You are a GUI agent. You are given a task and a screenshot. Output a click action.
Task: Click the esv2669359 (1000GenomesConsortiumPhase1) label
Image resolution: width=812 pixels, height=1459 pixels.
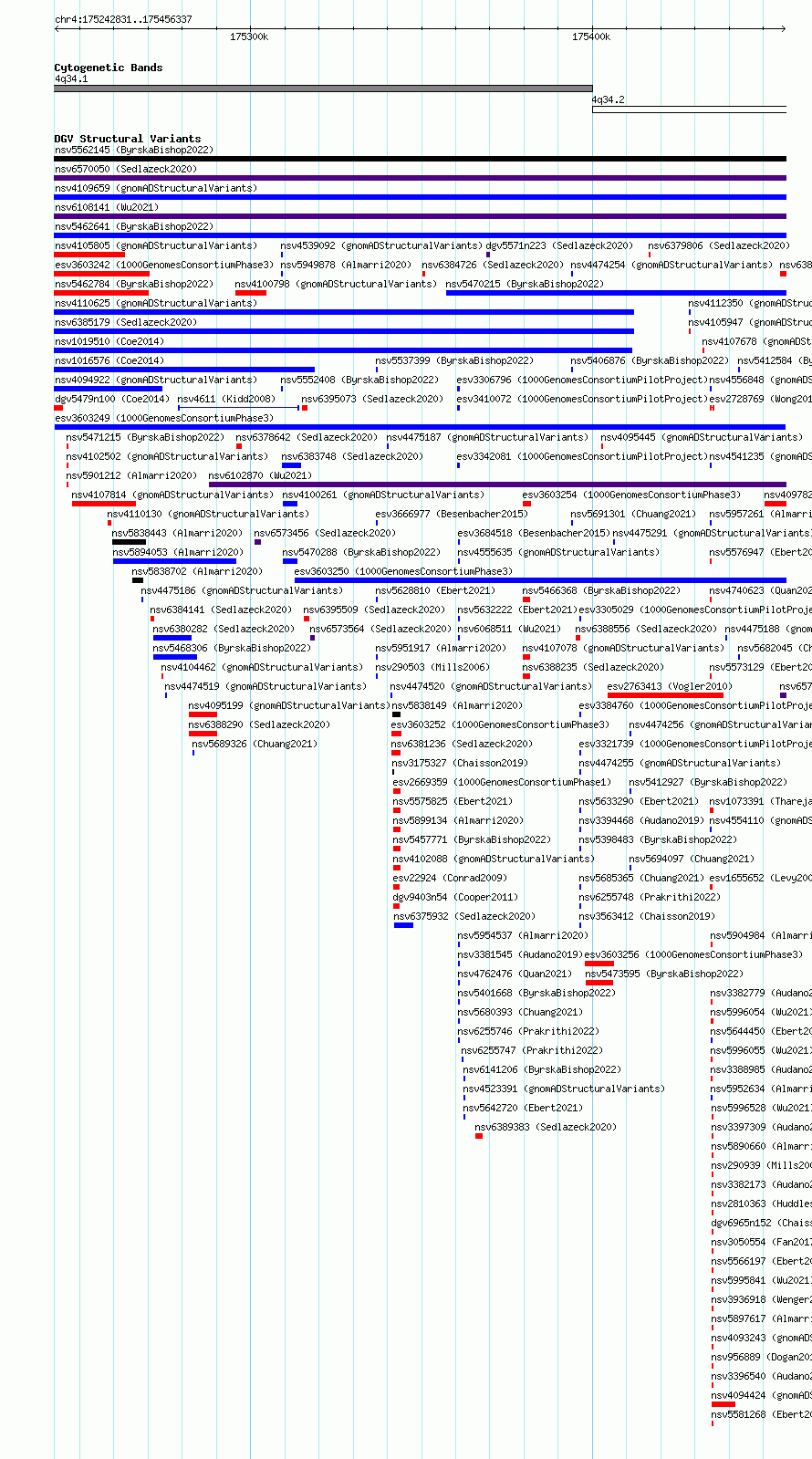(x=502, y=782)
